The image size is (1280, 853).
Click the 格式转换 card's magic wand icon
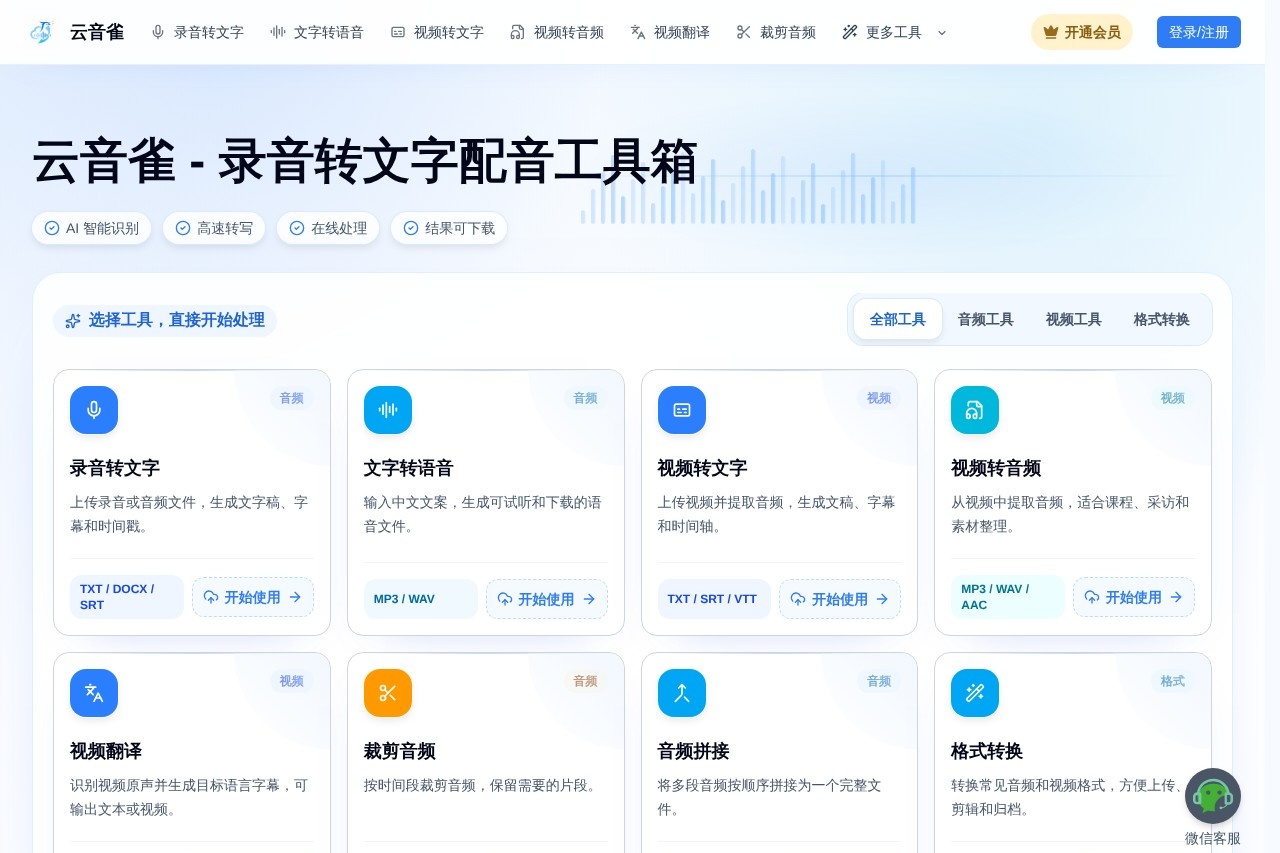coord(975,693)
